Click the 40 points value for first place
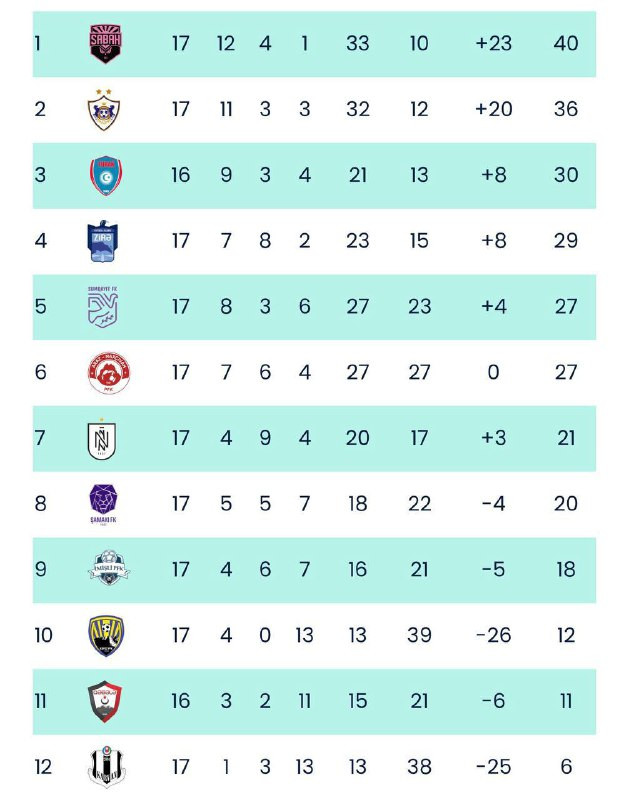Viewport: 629px width, 800px height. point(566,43)
